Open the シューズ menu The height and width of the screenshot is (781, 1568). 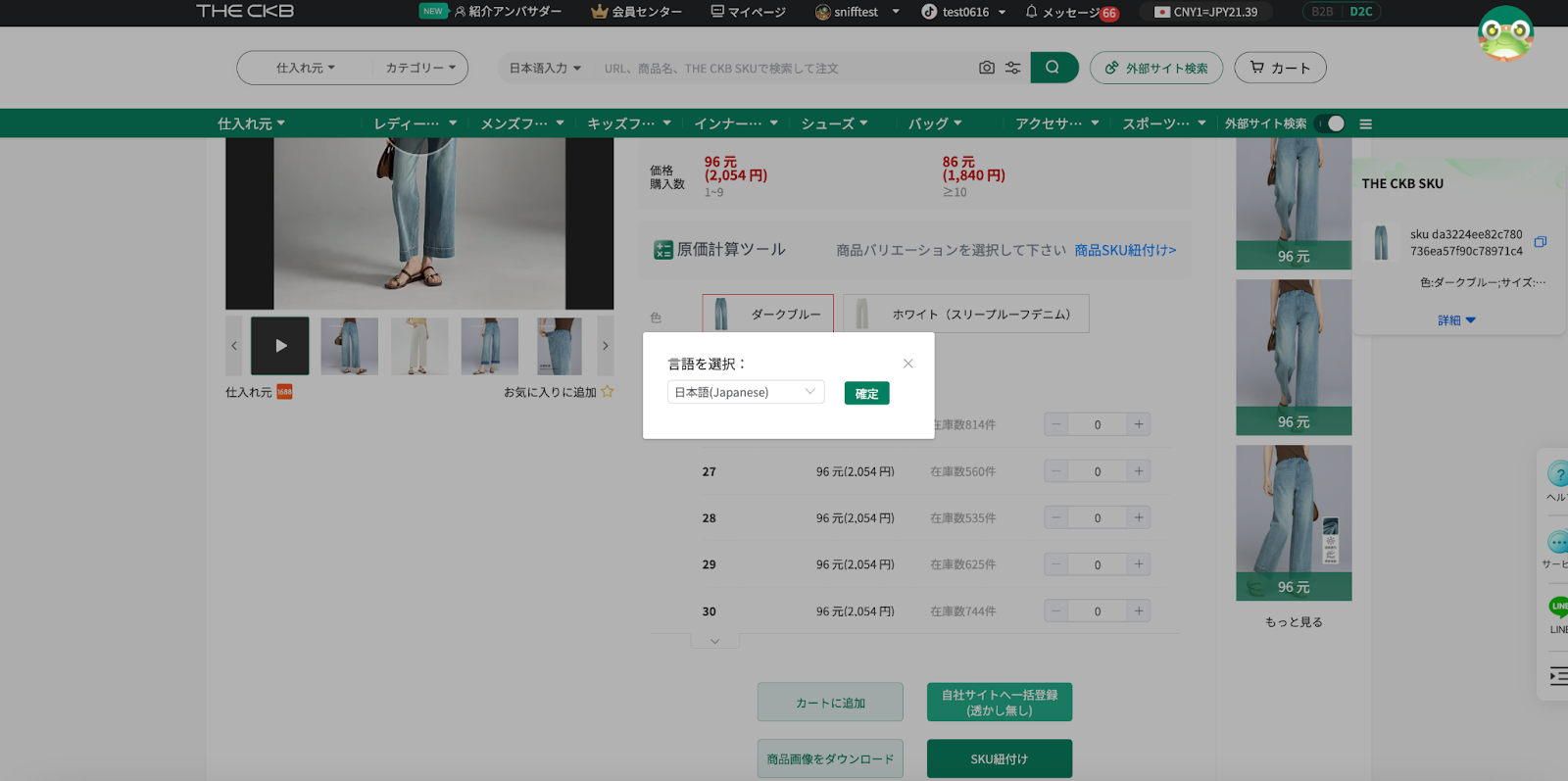click(x=835, y=123)
